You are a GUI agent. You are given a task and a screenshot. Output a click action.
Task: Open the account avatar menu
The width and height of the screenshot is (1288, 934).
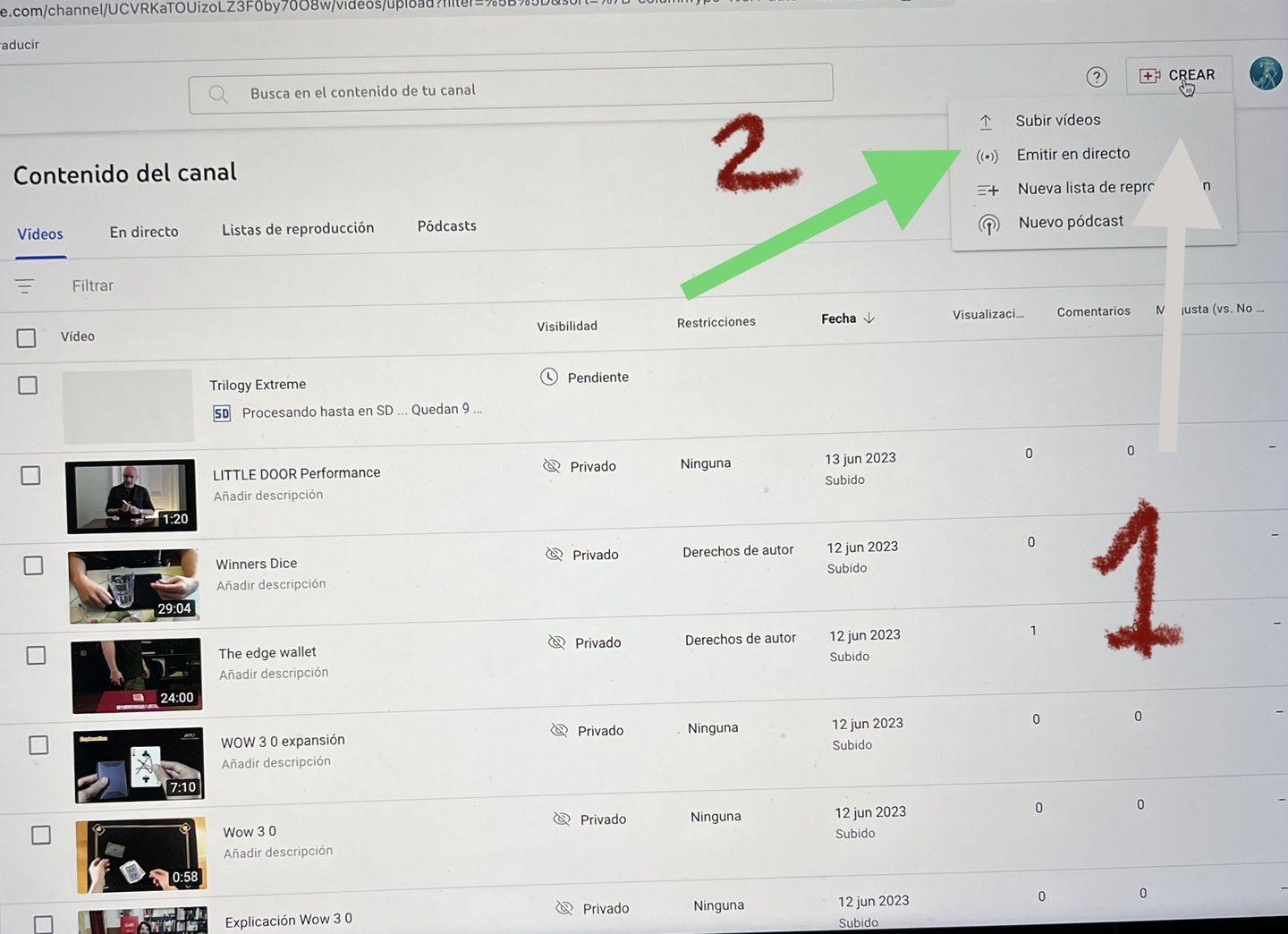click(x=1266, y=73)
